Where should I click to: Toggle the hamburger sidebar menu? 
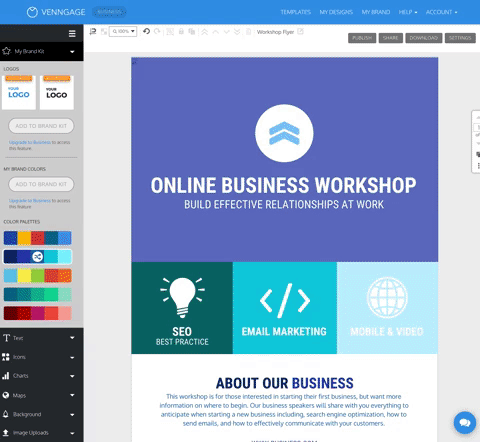click(72, 34)
